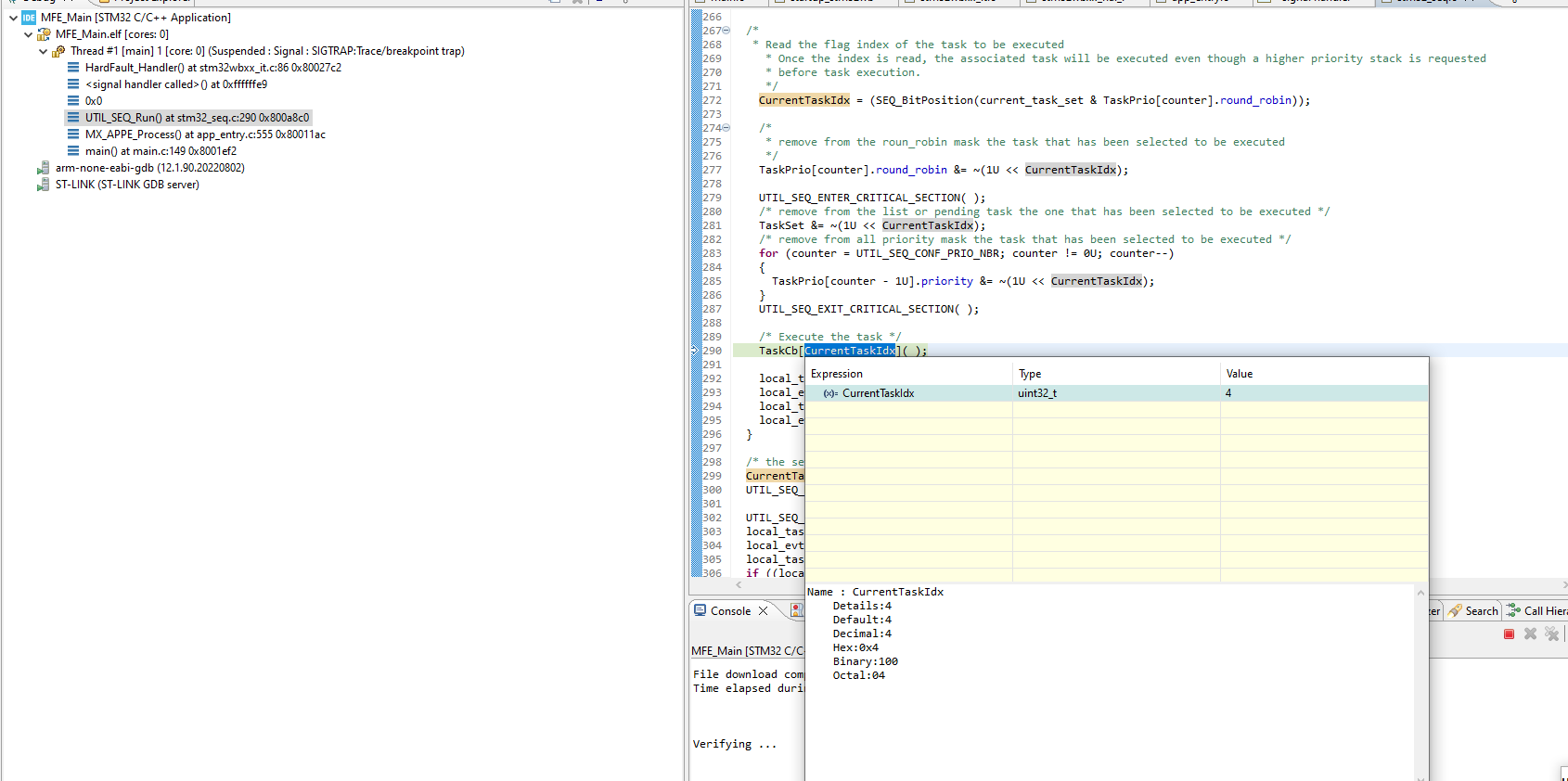Open the Search tab
The image size is (1568, 781).
pyautogui.click(x=1481, y=610)
